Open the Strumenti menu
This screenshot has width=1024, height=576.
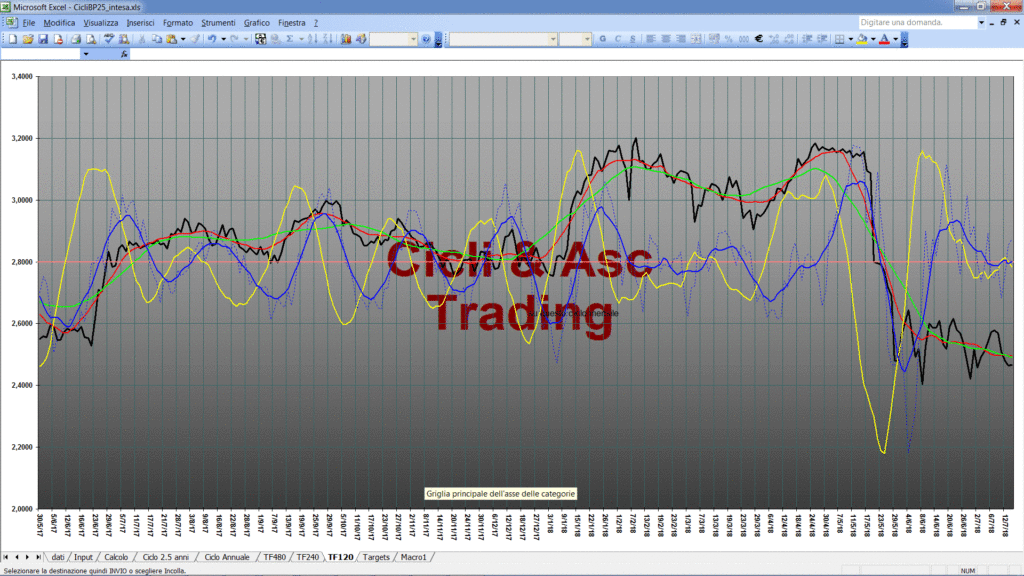pos(218,23)
